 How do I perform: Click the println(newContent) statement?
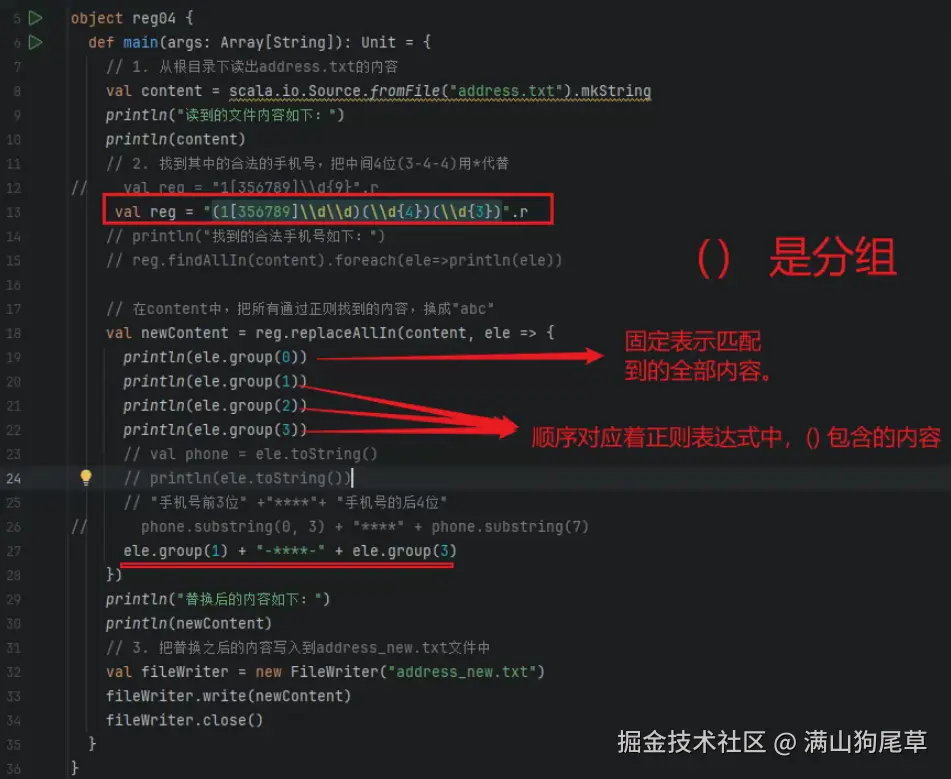(189, 624)
